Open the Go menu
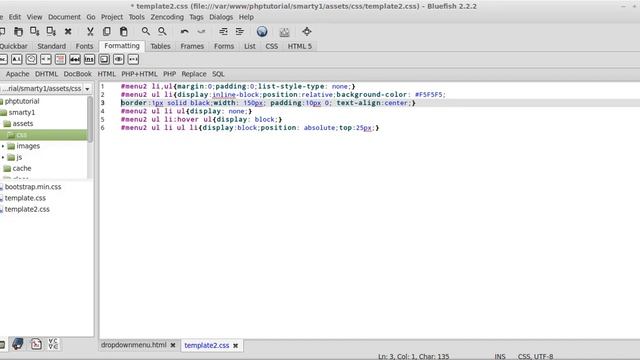The width and height of the screenshot is (640, 360). point(91,17)
